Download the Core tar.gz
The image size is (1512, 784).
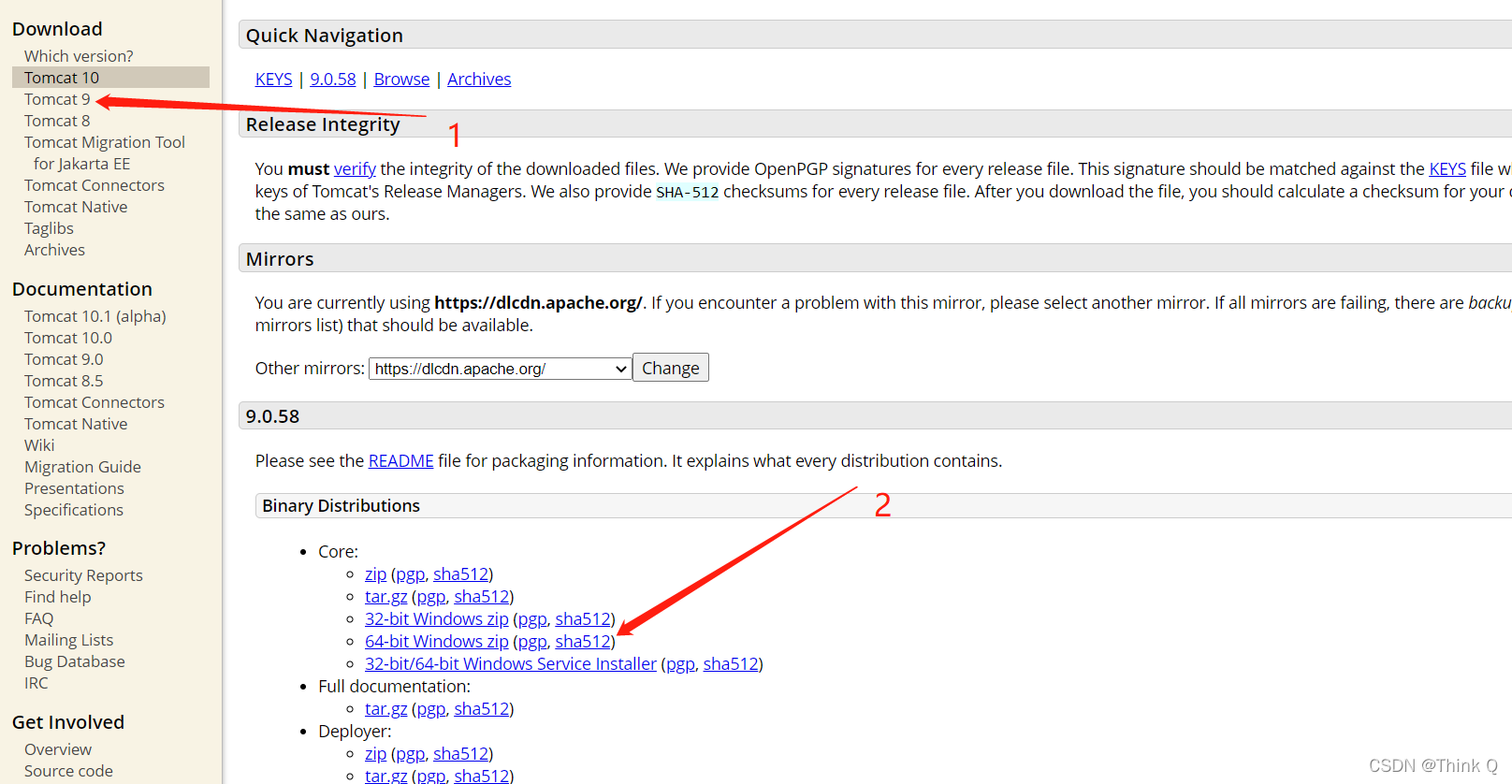(x=386, y=597)
